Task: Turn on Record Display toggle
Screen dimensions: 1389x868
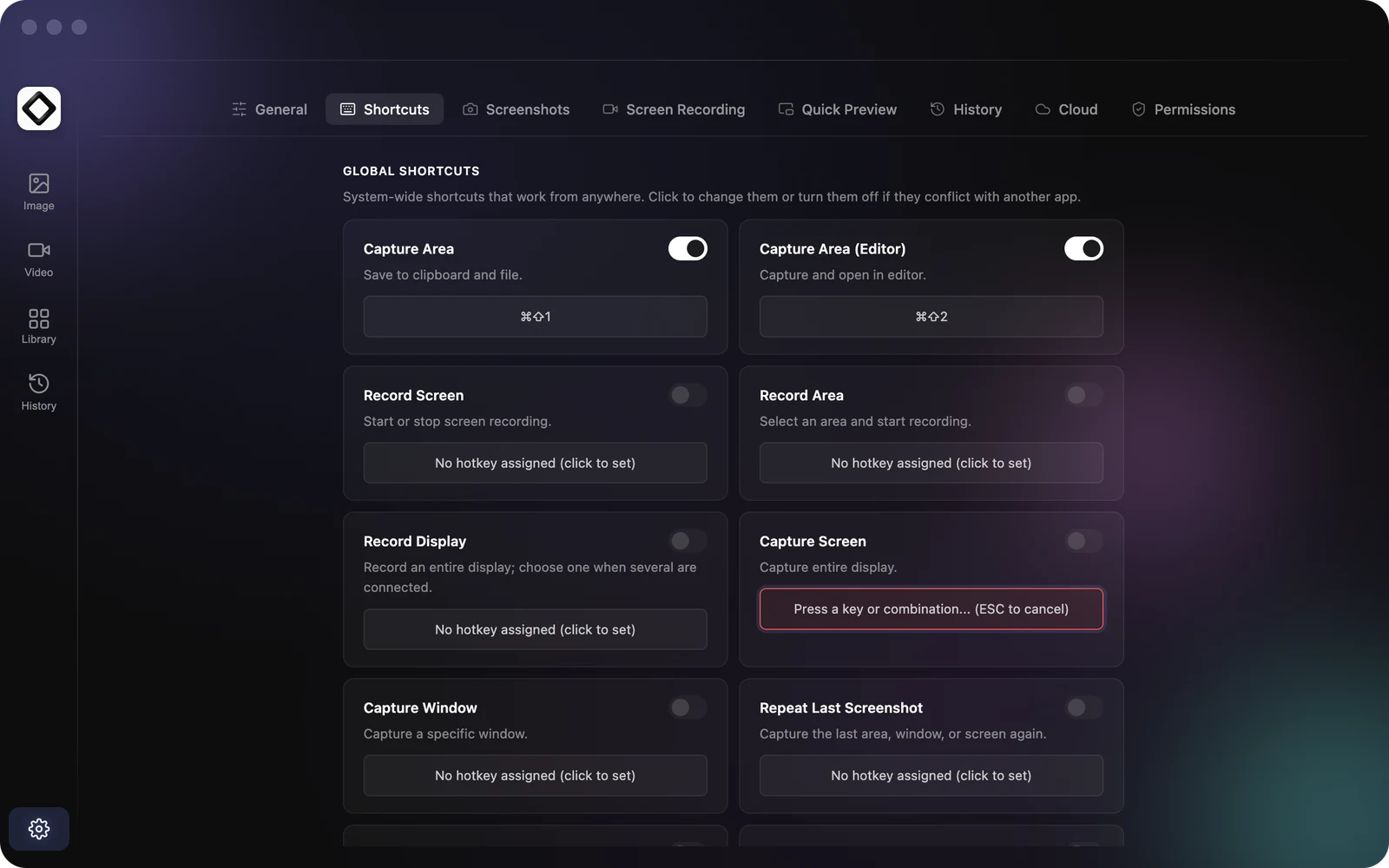Action: 688,541
